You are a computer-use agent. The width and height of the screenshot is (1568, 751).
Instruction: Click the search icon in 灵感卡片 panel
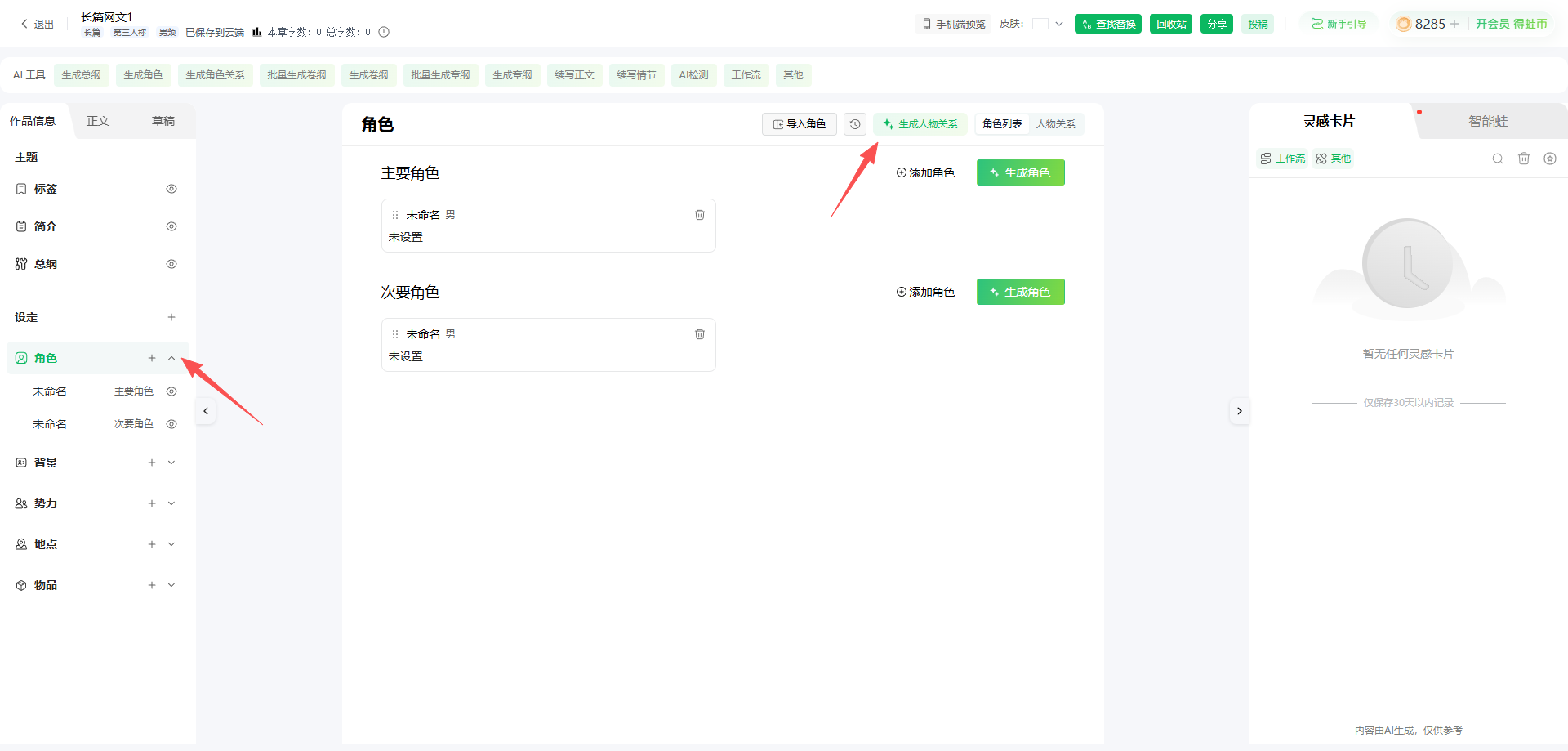[1498, 159]
